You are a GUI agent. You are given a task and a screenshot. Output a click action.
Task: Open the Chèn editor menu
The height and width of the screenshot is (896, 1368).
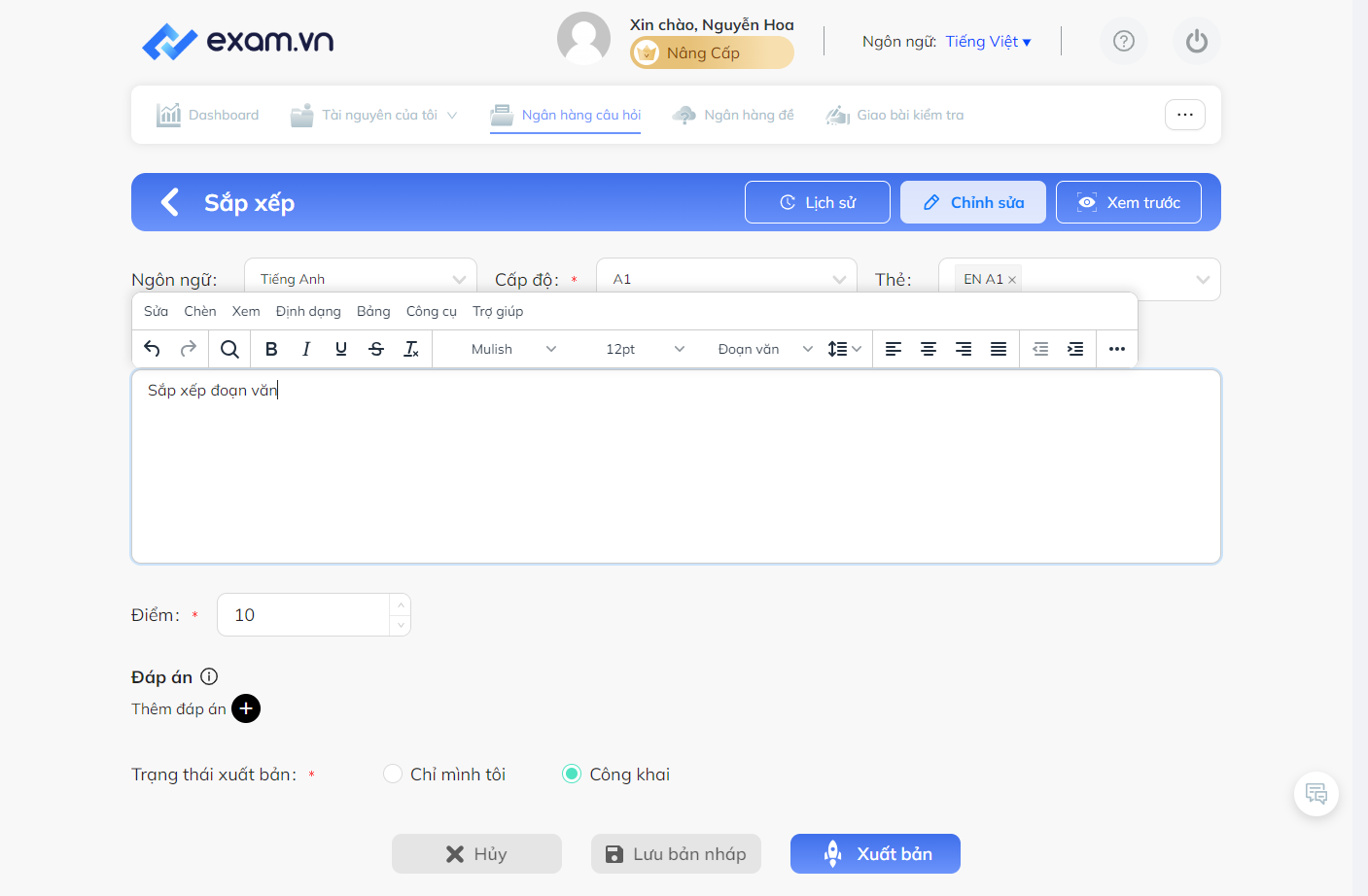tap(200, 311)
